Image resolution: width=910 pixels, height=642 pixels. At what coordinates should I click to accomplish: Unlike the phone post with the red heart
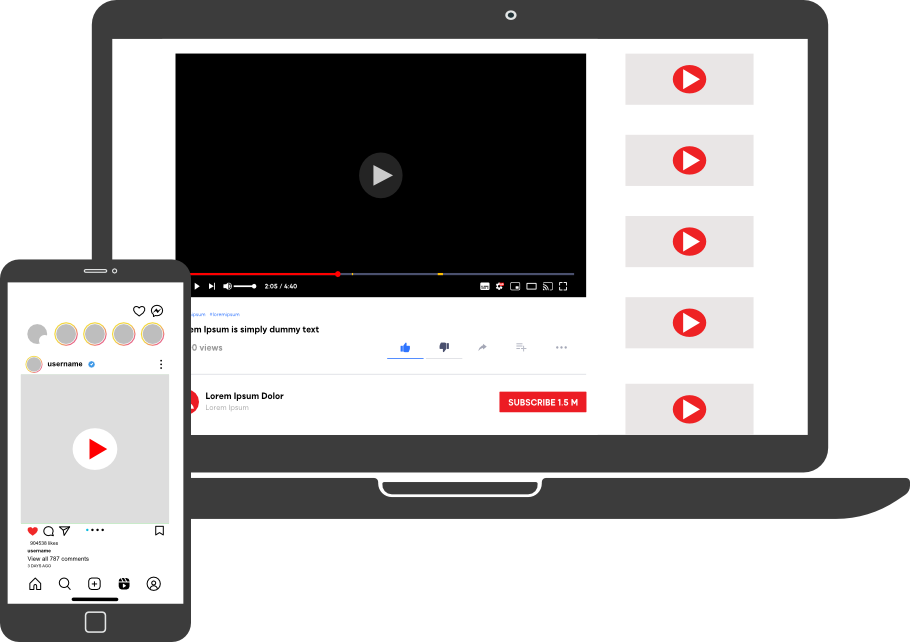click(x=32, y=531)
